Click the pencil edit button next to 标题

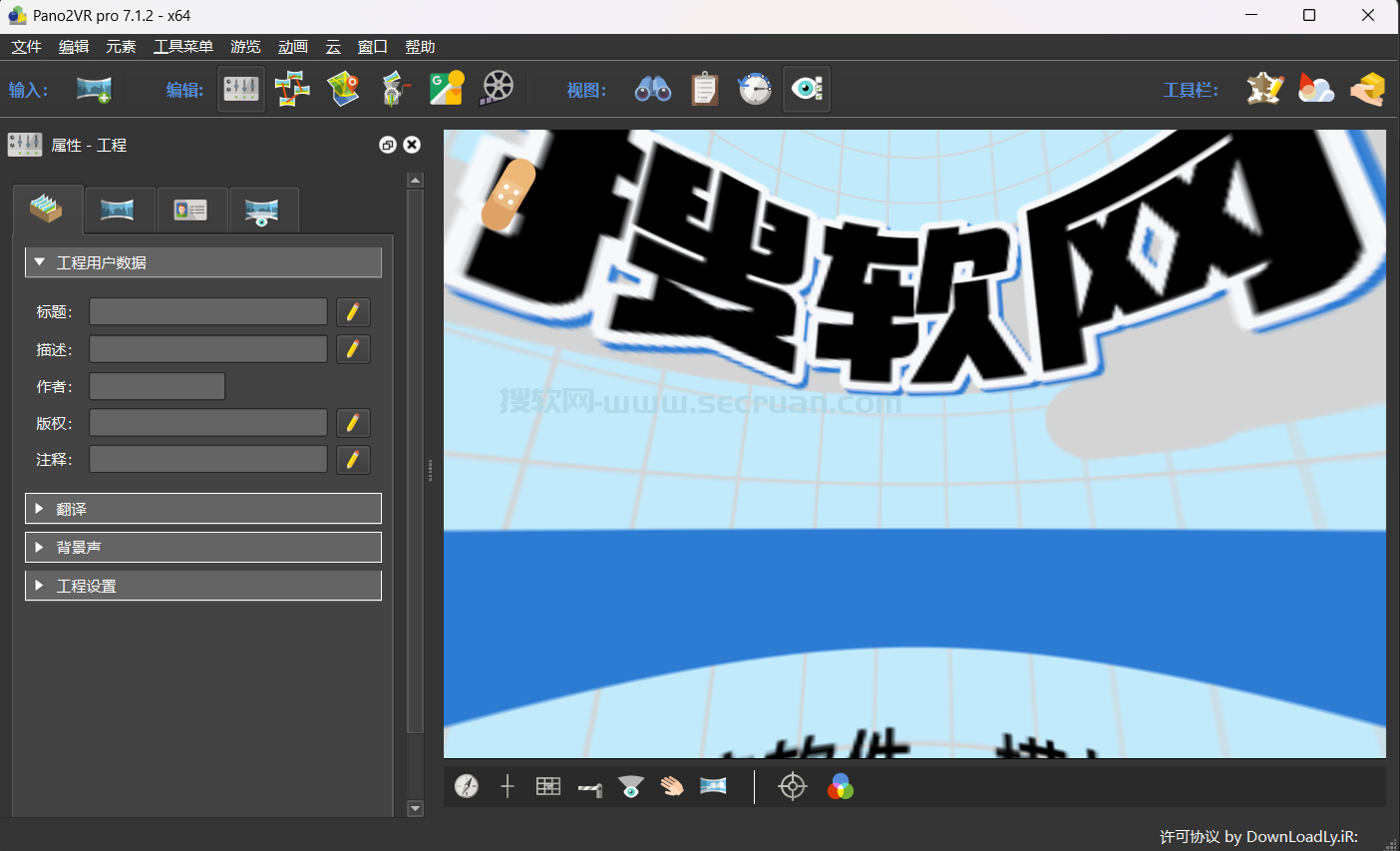(353, 311)
